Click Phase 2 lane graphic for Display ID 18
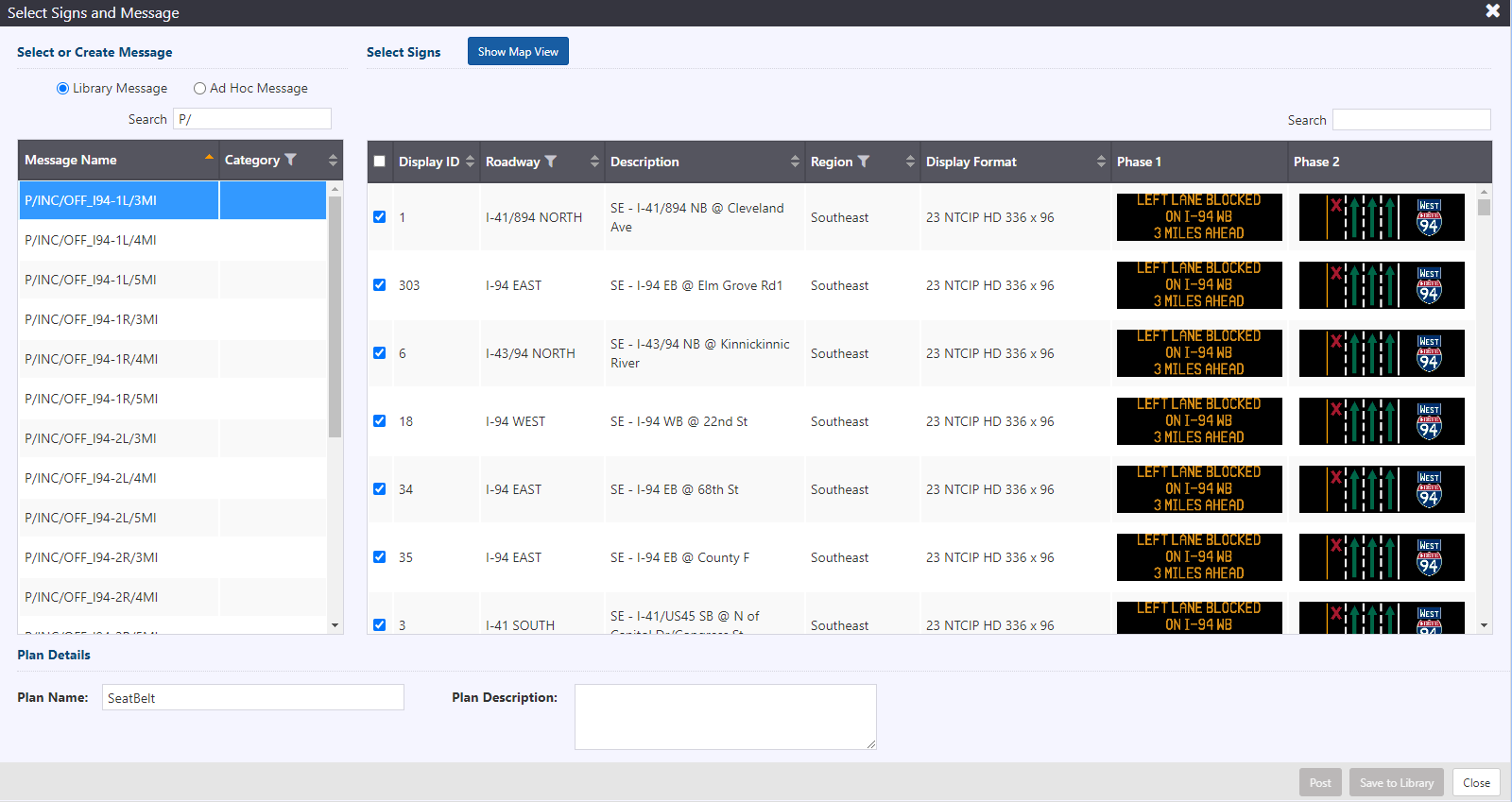This screenshot has height=802, width=1512. [x=1382, y=421]
